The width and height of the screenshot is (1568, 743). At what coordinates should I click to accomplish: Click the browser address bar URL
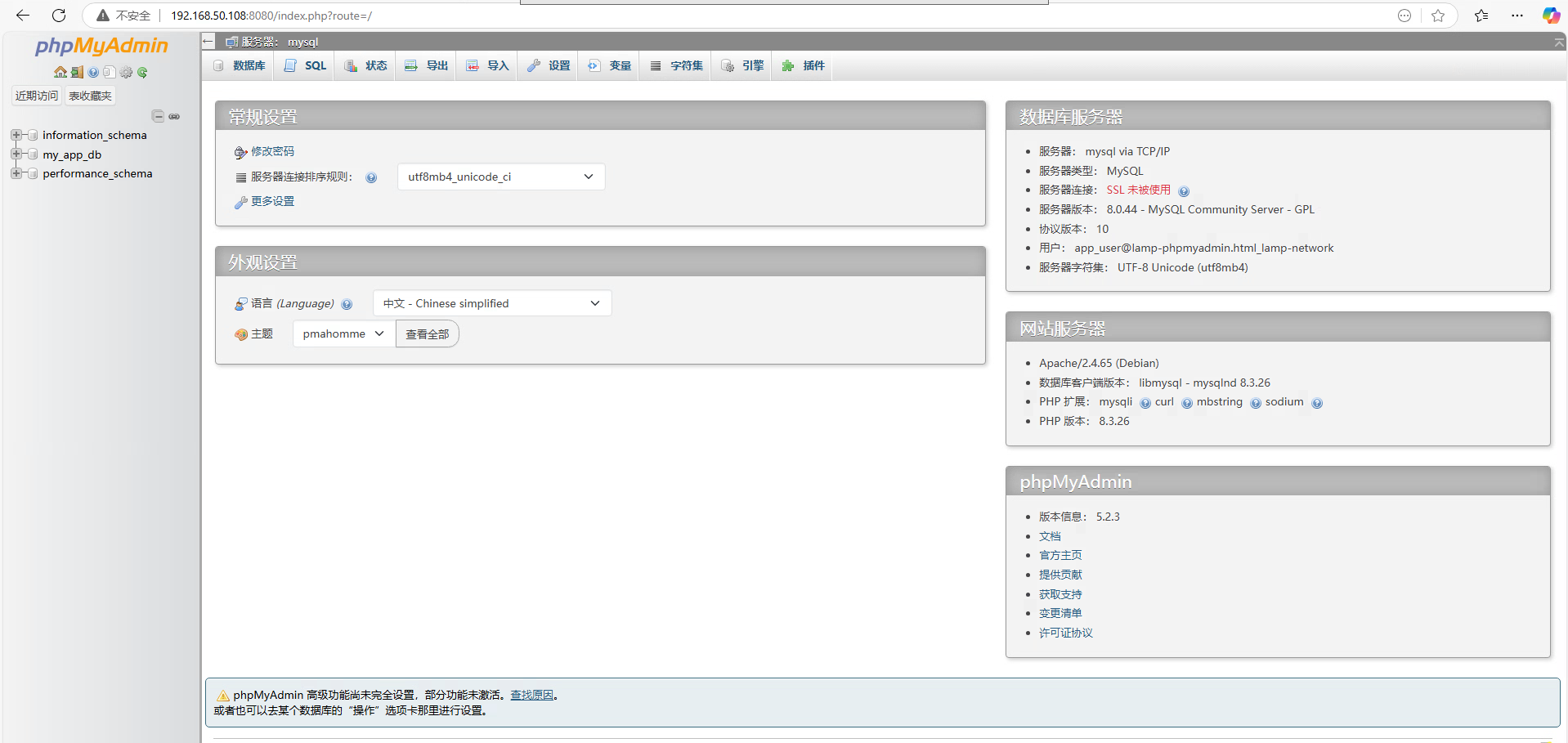click(x=271, y=16)
